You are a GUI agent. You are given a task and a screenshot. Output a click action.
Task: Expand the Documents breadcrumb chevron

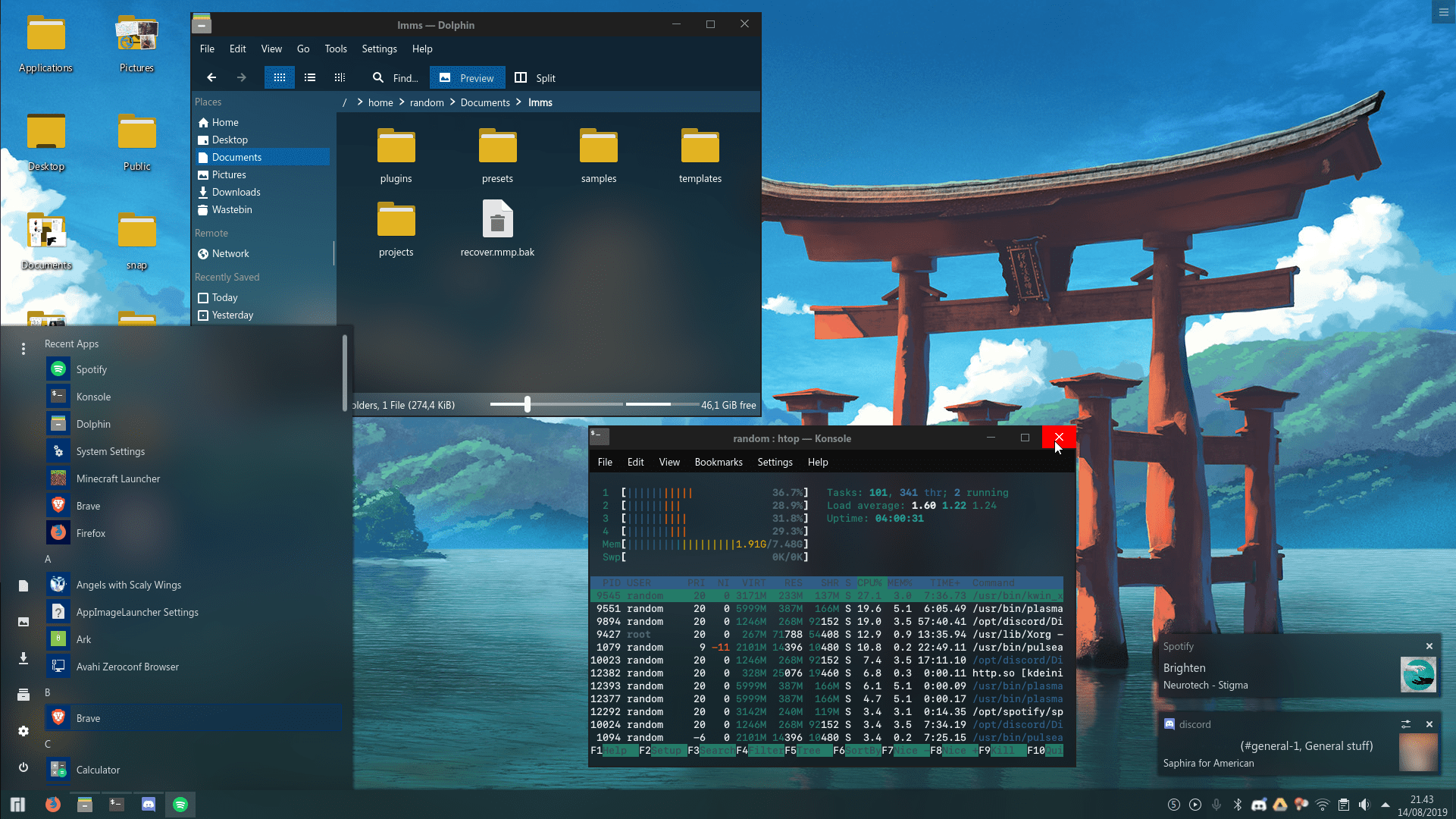tap(518, 102)
